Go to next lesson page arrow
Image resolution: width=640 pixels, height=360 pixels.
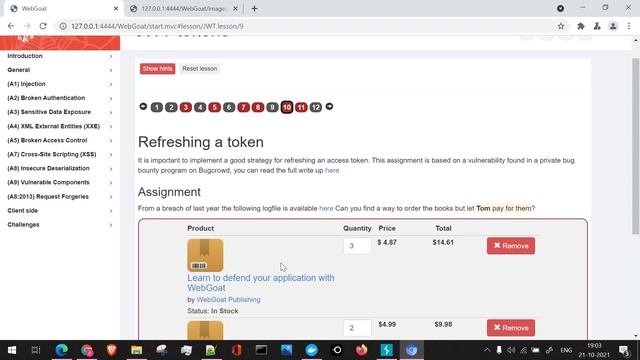click(329, 107)
